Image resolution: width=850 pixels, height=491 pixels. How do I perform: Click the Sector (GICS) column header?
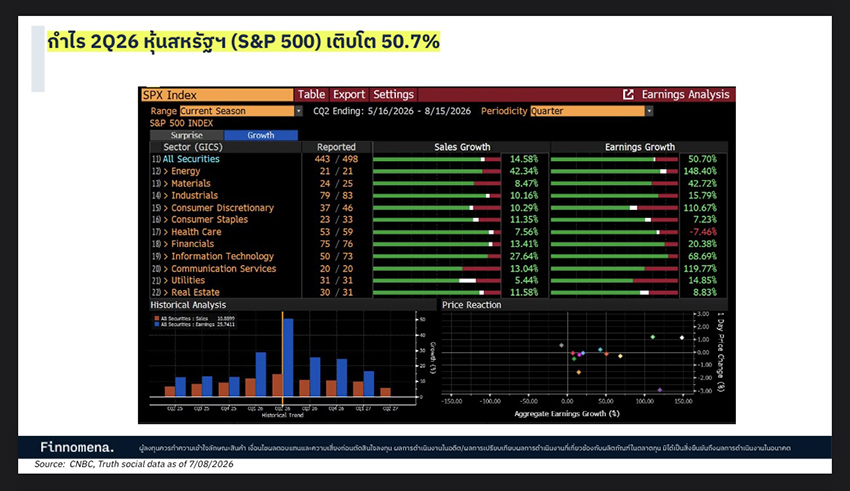tap(193, 147)
